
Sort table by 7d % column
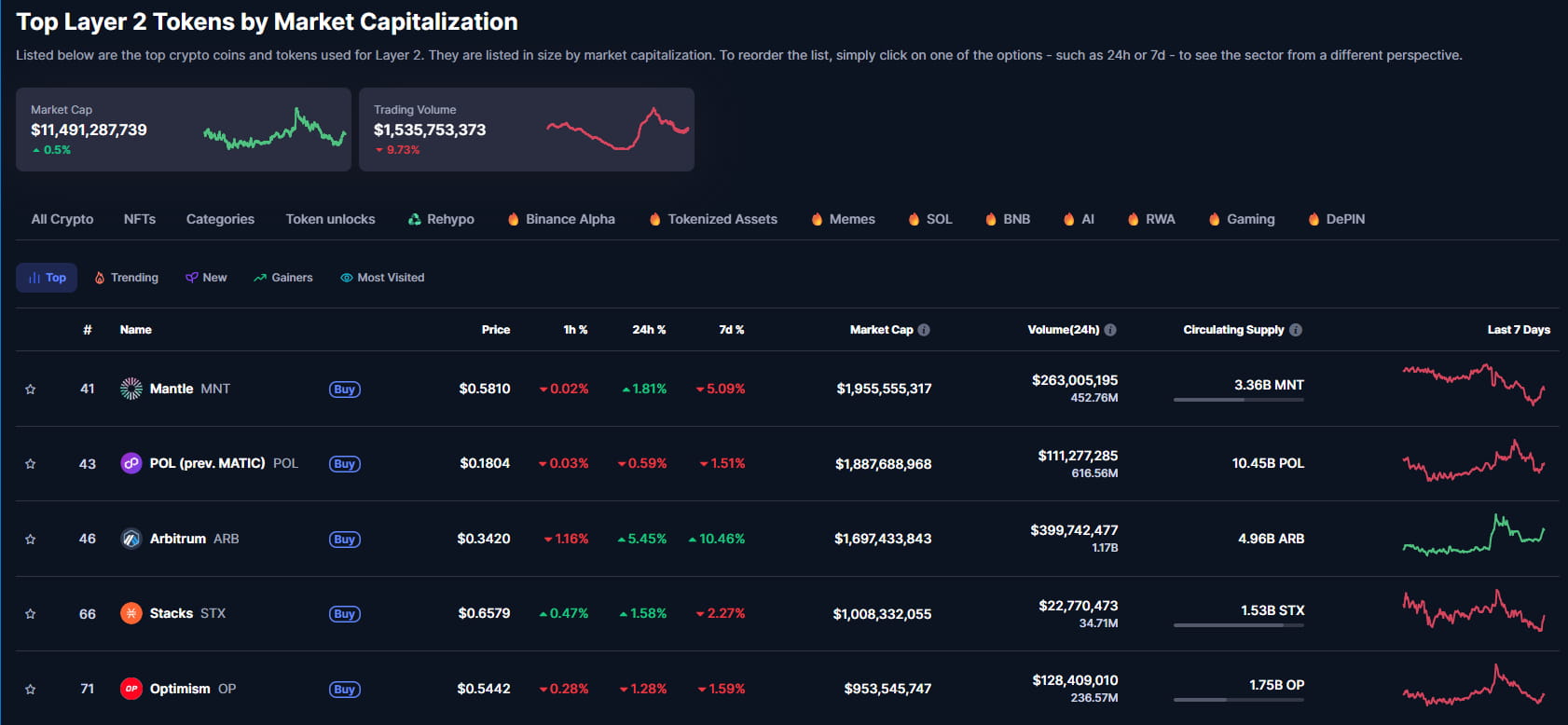tap(732, 330)
